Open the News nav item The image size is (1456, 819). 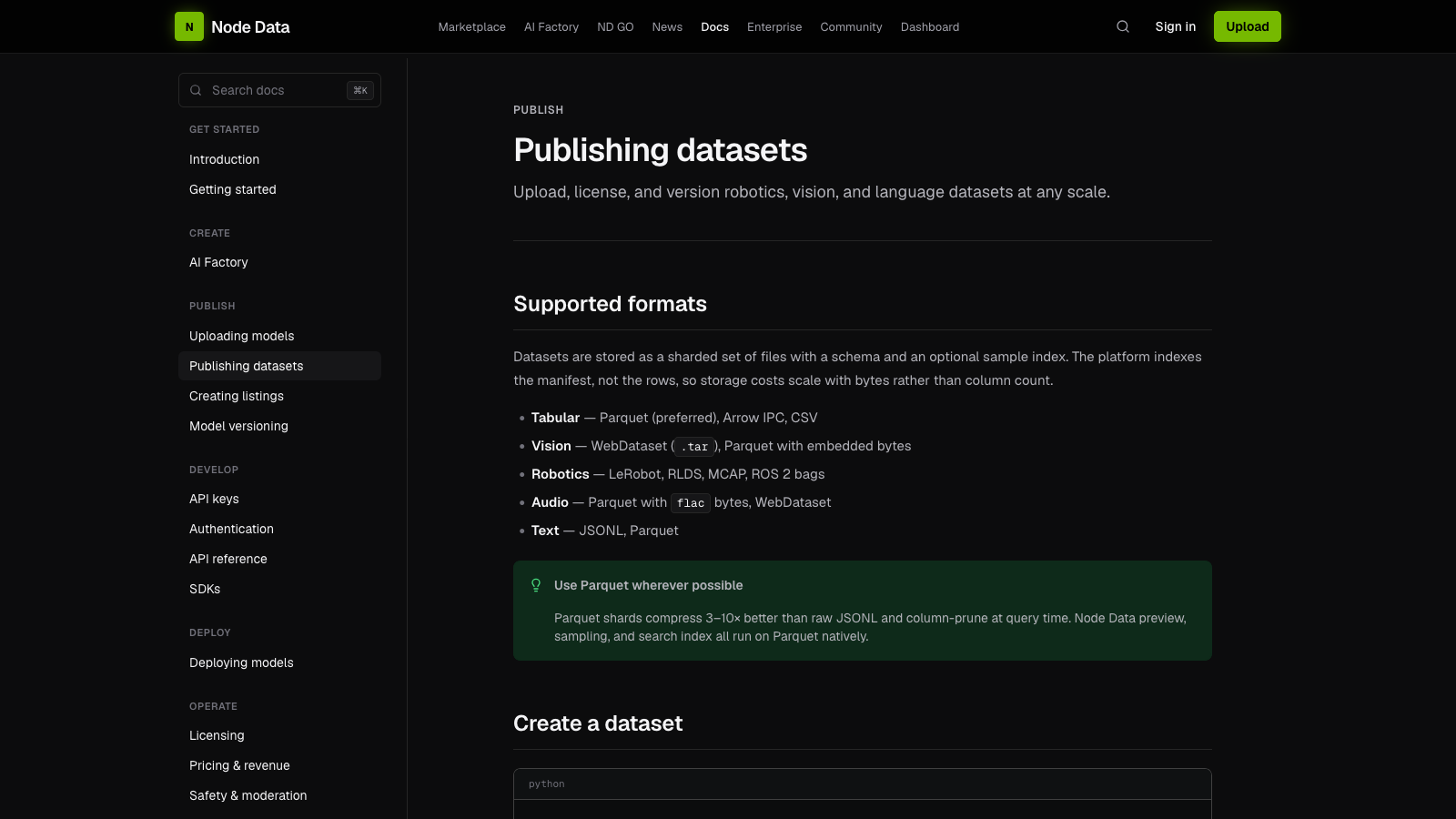(667, 26)
